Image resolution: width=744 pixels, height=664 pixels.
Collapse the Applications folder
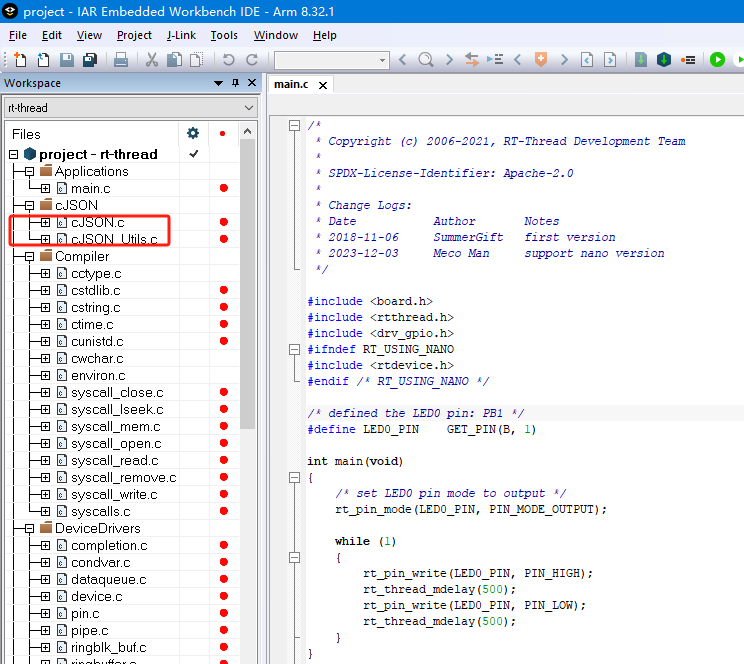[x=29, y=171]
